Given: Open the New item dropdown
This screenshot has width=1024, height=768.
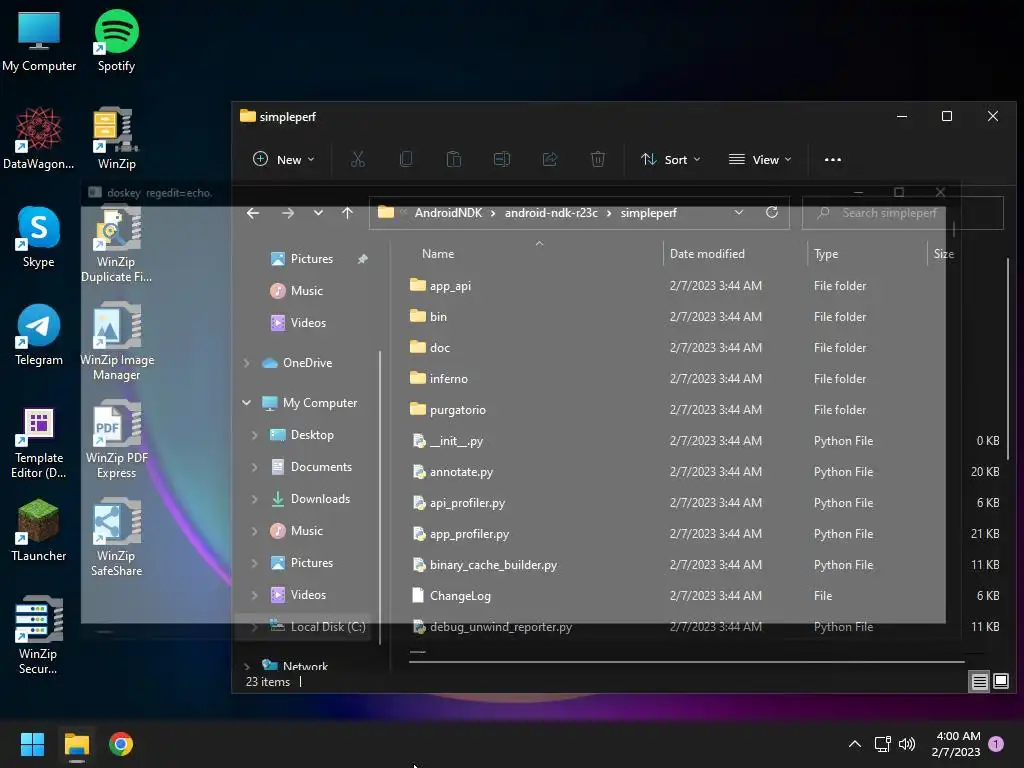Looking at the screenshot, I should tap(283, 159).
